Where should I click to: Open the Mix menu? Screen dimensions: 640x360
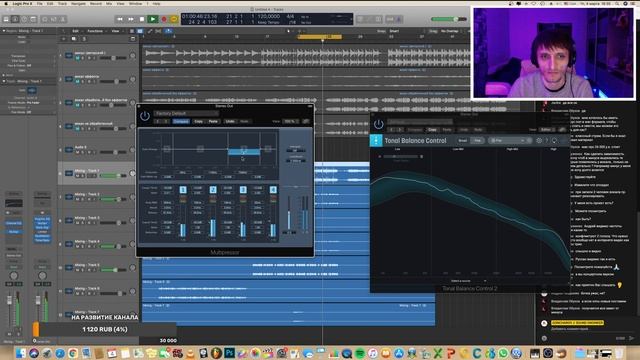pyautogui.click(x=109, y=3)
